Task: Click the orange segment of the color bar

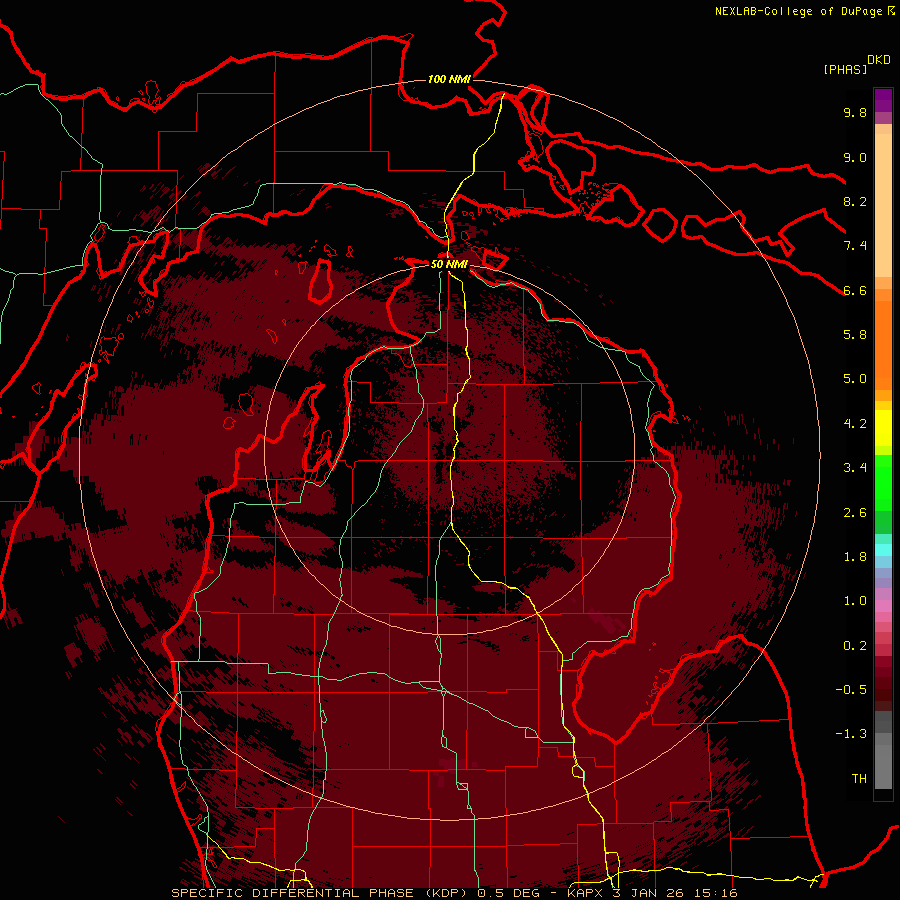Action: pos(883,344)
